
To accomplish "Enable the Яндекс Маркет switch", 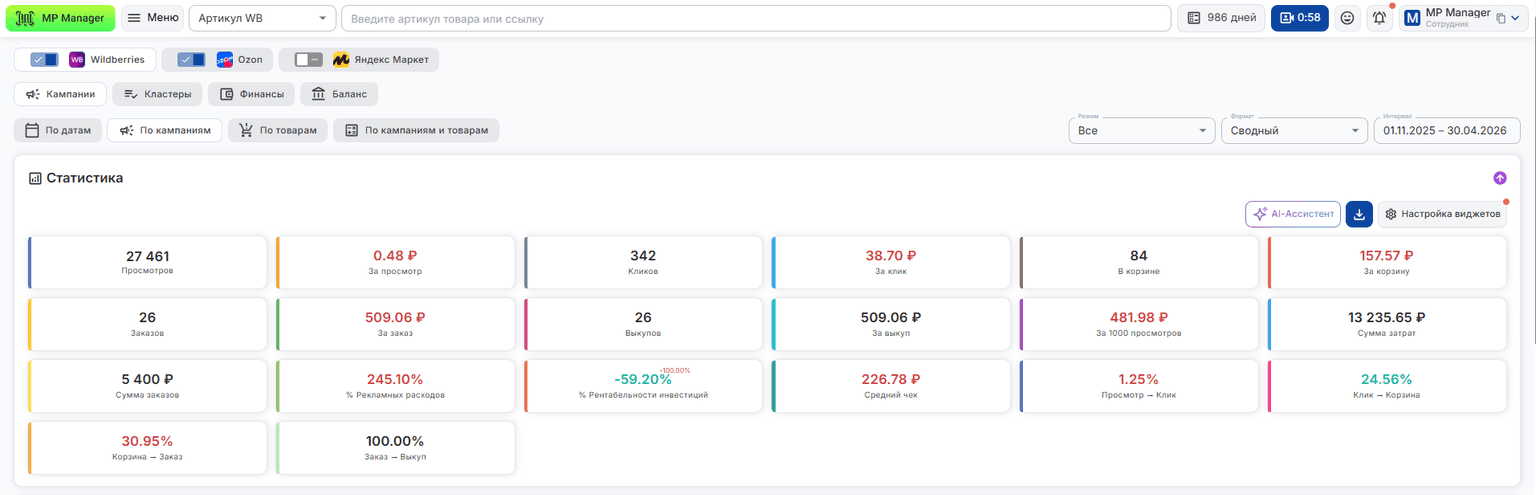I will point(308,60).
